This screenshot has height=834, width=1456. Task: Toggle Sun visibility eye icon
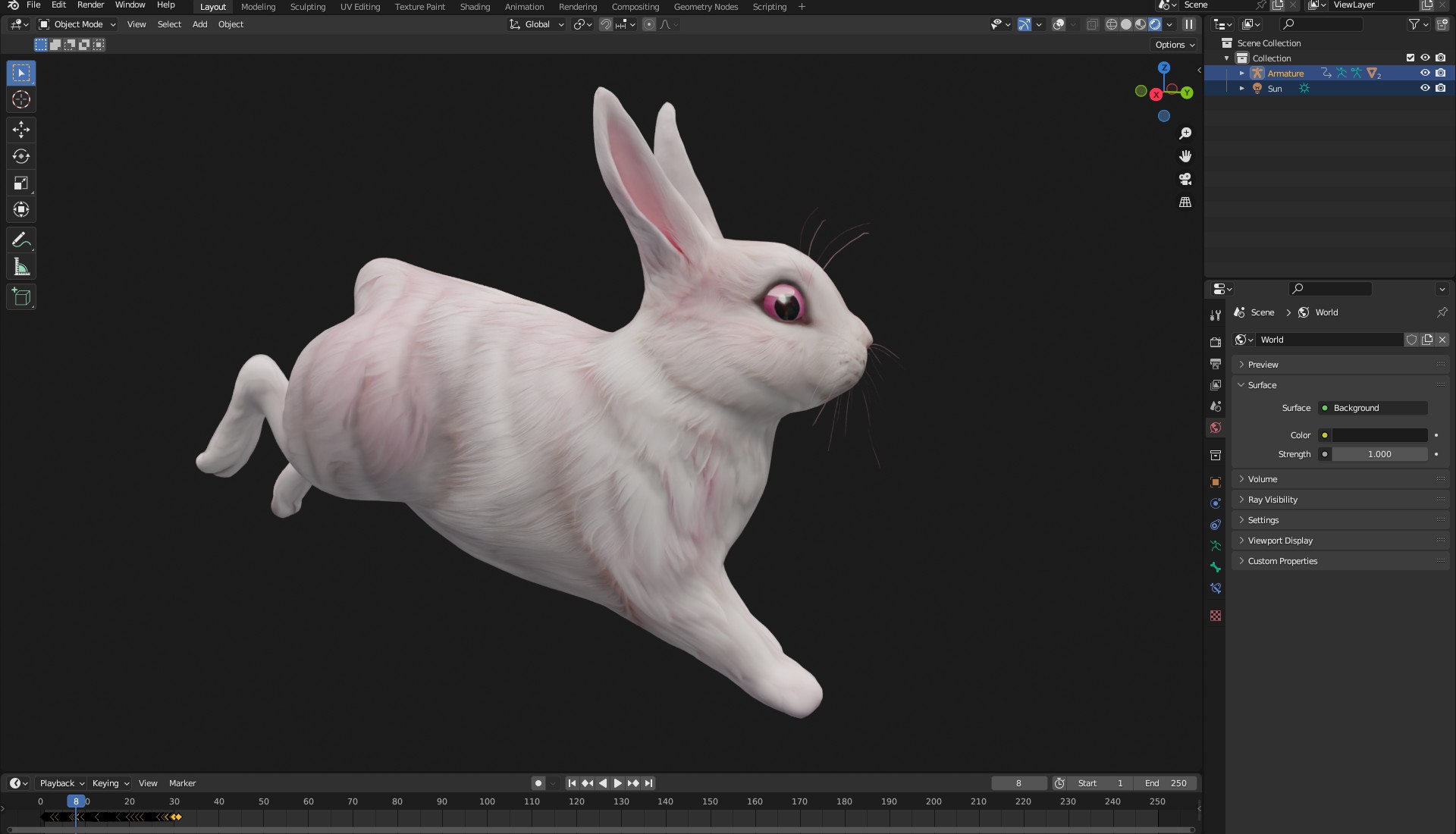pos(1425,88)
